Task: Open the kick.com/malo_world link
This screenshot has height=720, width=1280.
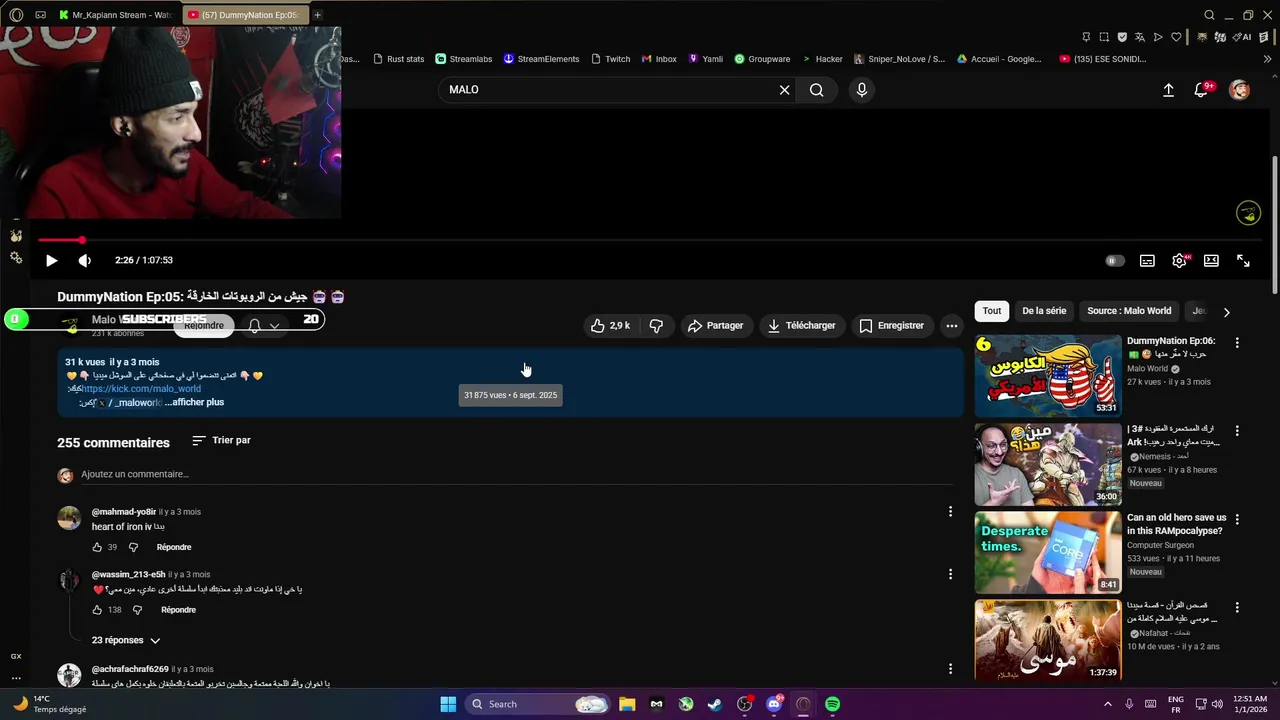Action: pyautogui.click(x=140, y=389)
